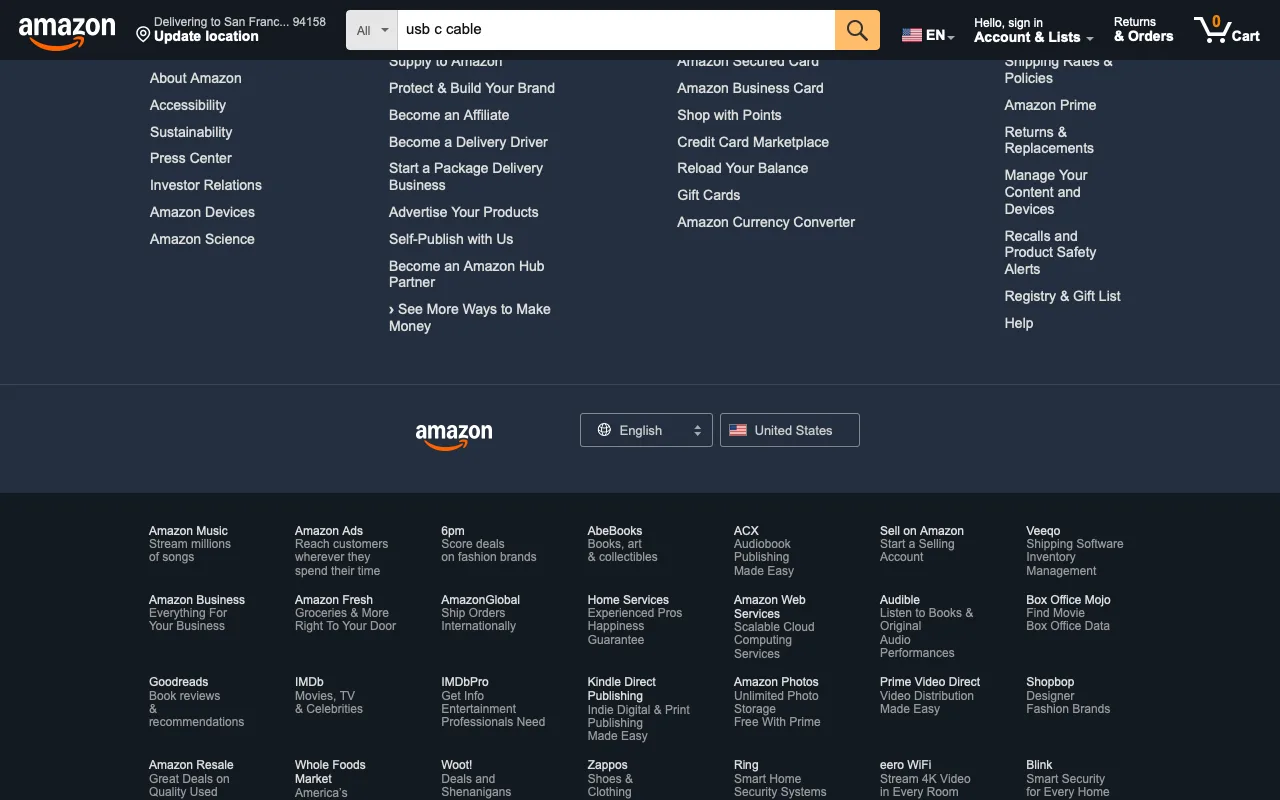Open Veeqo Shipping Software link
Image resolution: width=1280 pixels, height=800 pixels.
pos(1075,551)
